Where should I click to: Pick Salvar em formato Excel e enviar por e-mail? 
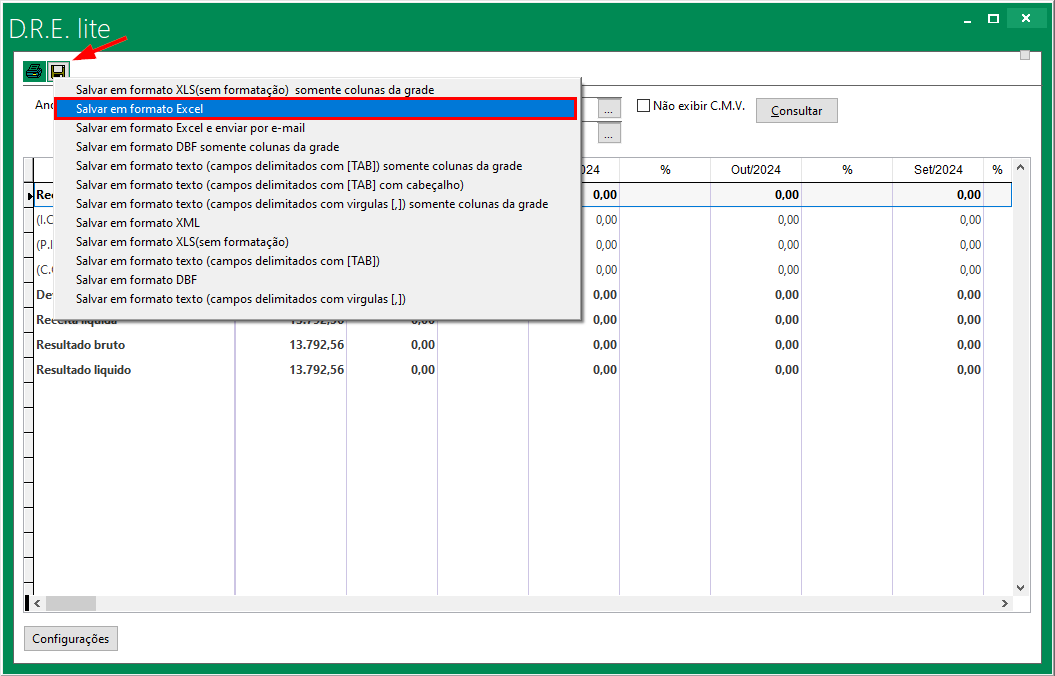pyautogui.click(x=190, y=128)
